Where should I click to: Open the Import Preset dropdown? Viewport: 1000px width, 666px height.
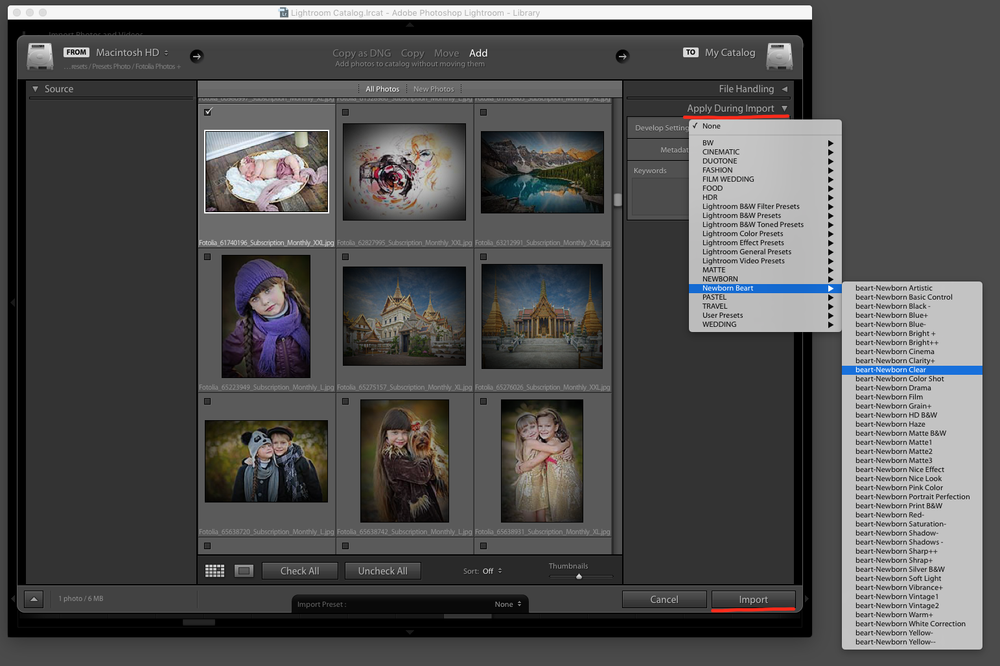[x=410, y=604]
